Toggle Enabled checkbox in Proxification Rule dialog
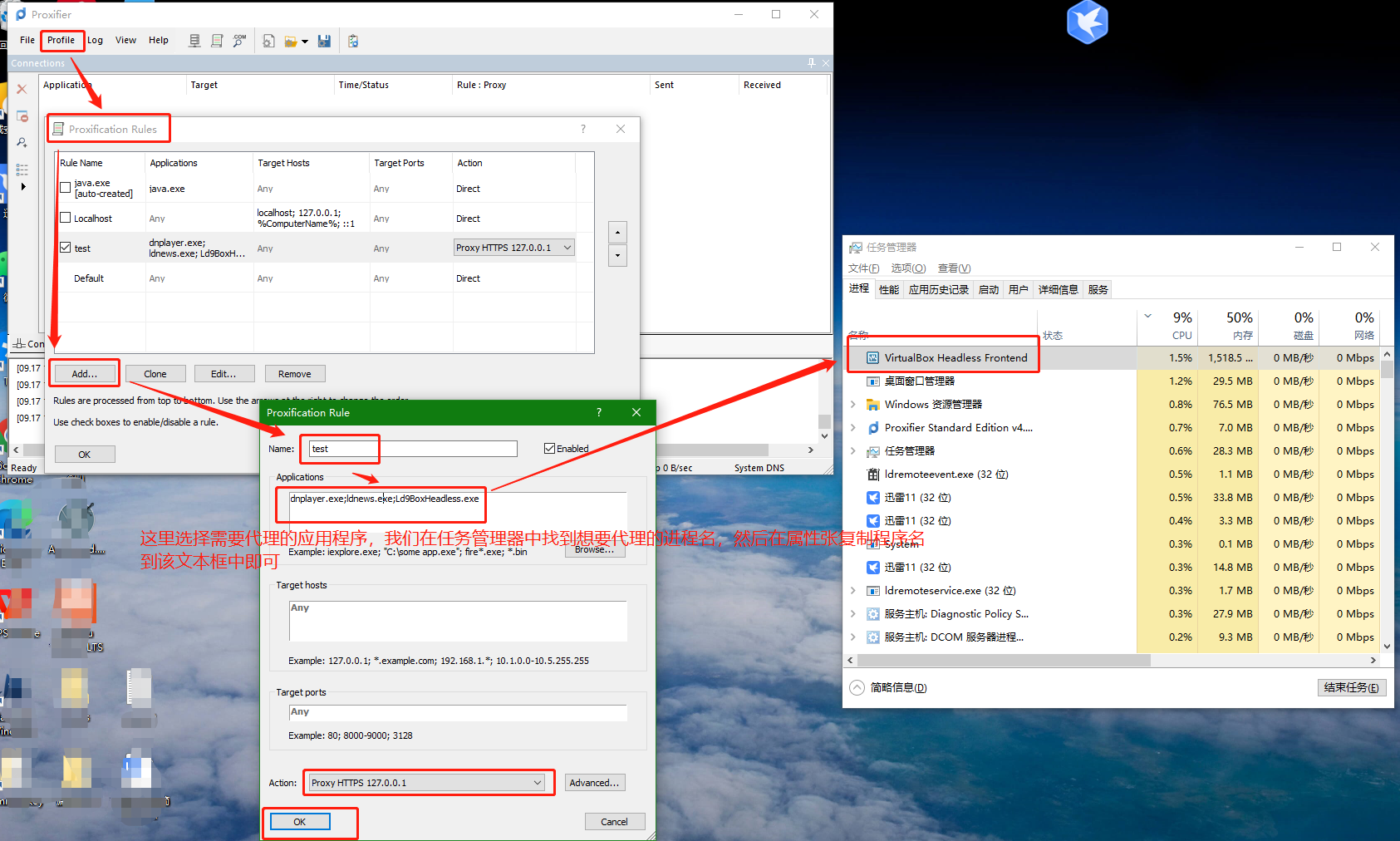The image size is (1400, 841). coord(549,449)
